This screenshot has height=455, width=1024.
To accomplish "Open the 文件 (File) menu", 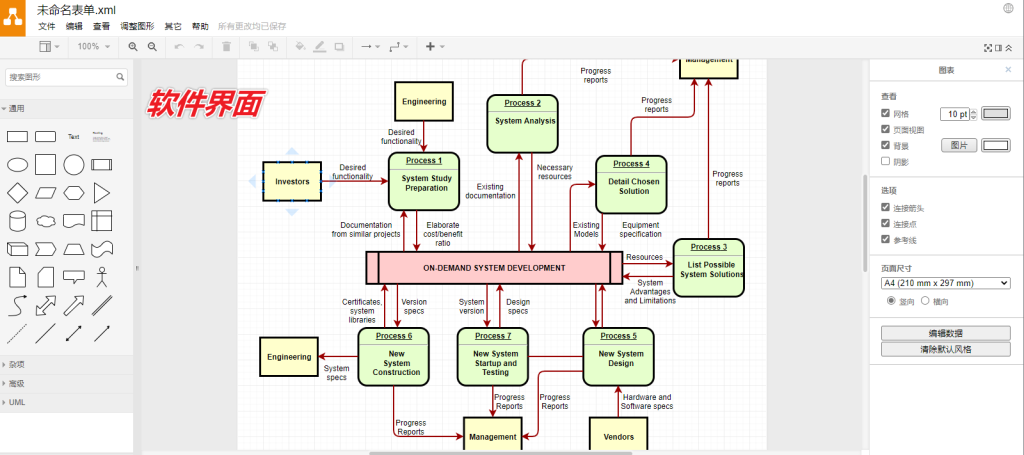I will pyautogui.click(x=46, y=26).
